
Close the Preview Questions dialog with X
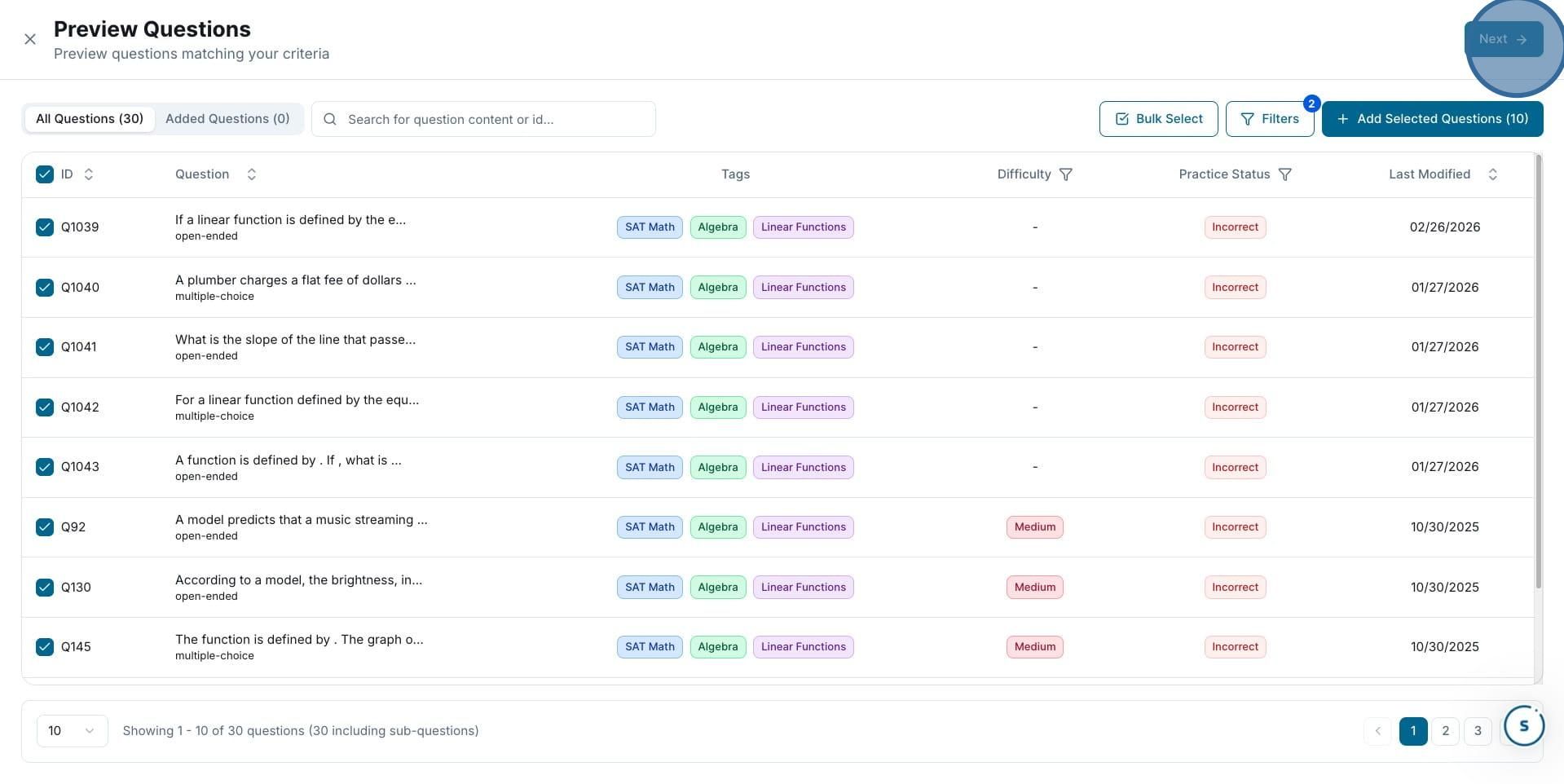click(30, 39)
